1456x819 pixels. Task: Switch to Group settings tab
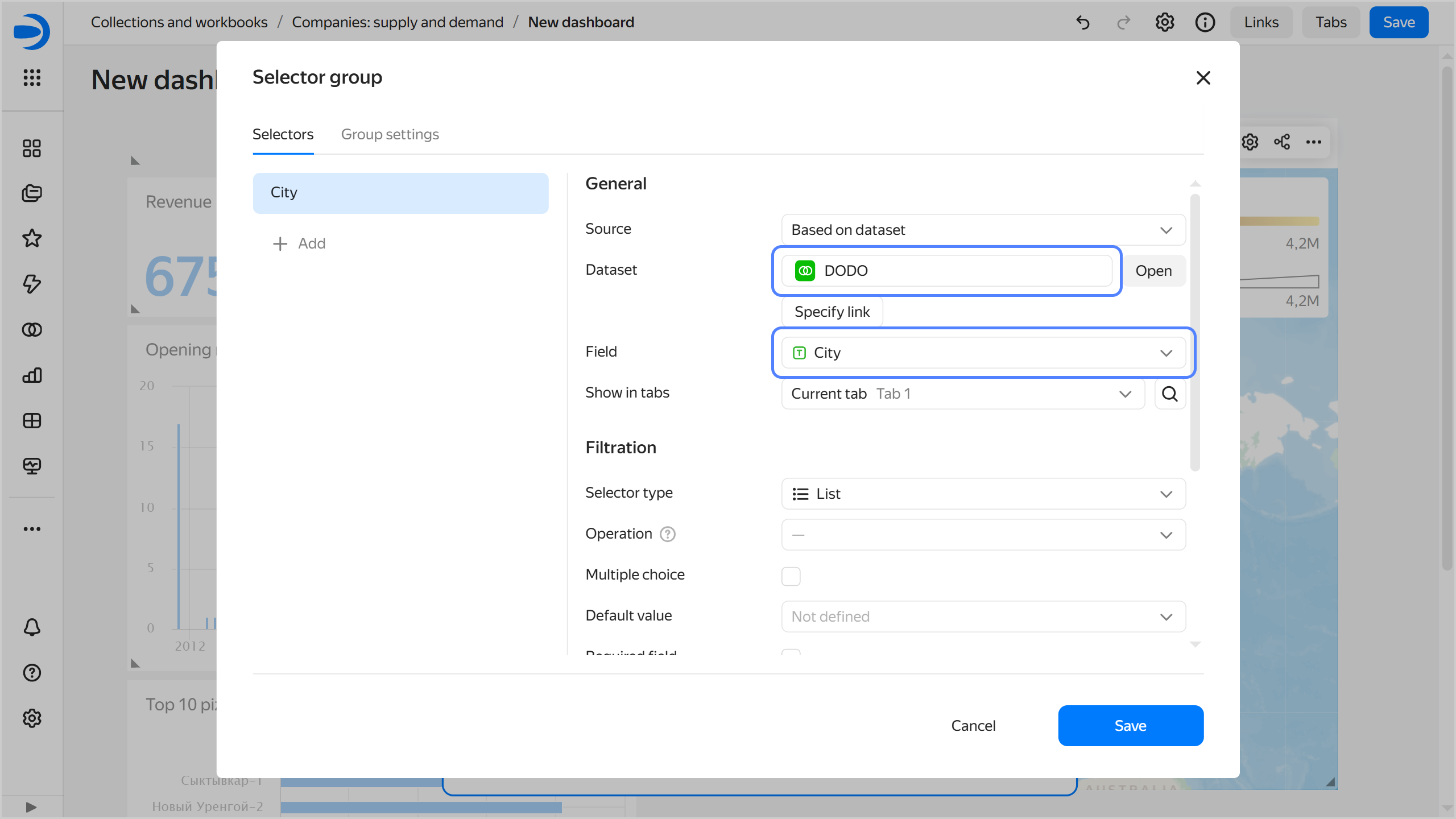click(390, 134)
